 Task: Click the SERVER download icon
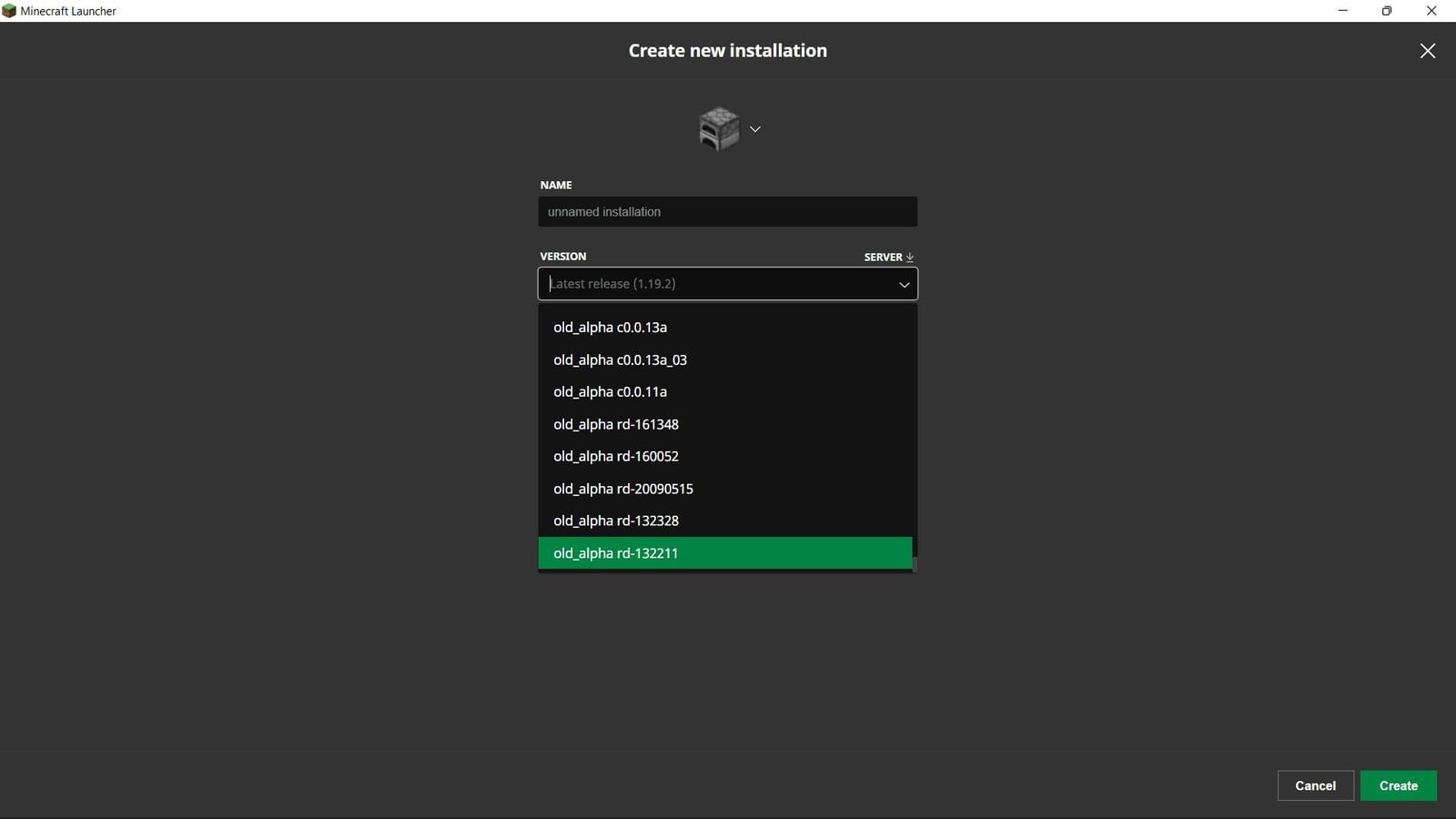click(x=910, y=257)
